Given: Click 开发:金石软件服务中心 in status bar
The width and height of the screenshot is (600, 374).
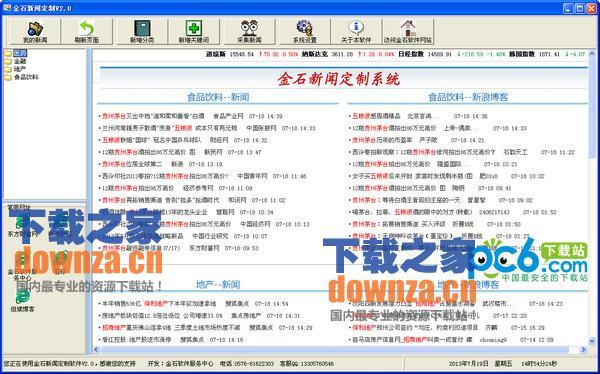Looking at the screenshot, I should 181,364.
